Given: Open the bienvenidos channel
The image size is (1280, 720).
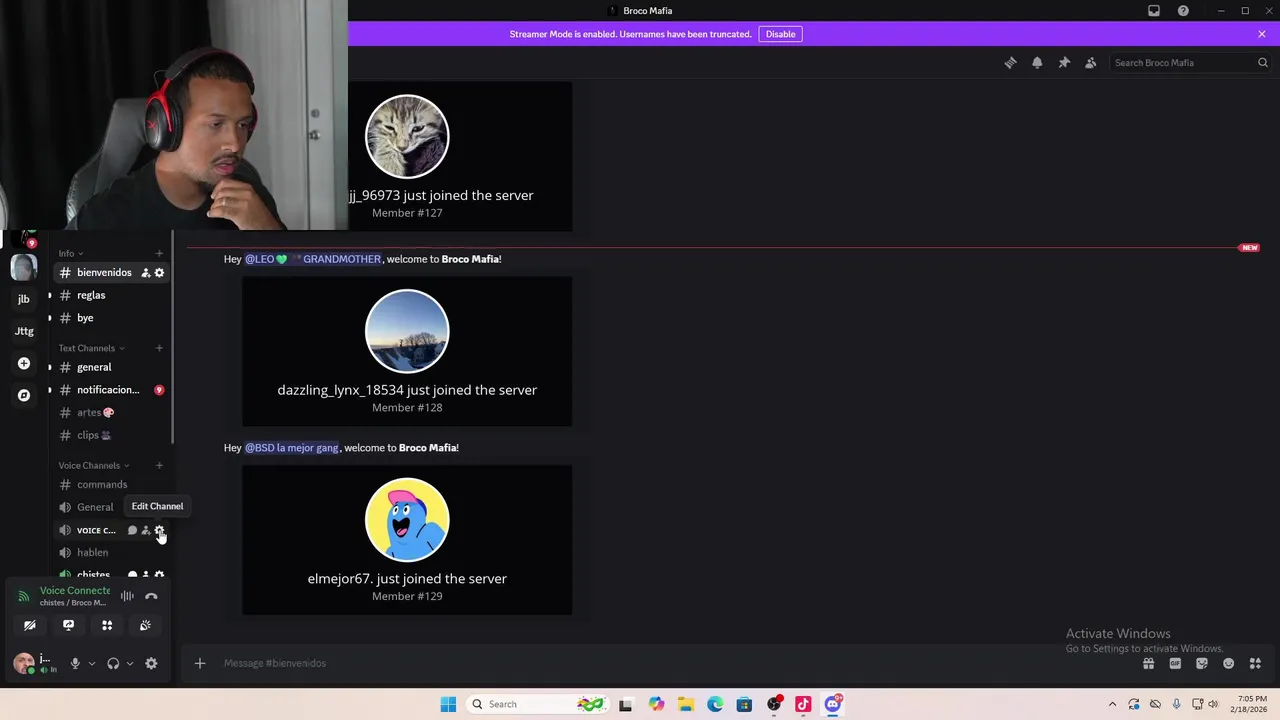Looking at the screenshot, I should [x=104, y=272].
